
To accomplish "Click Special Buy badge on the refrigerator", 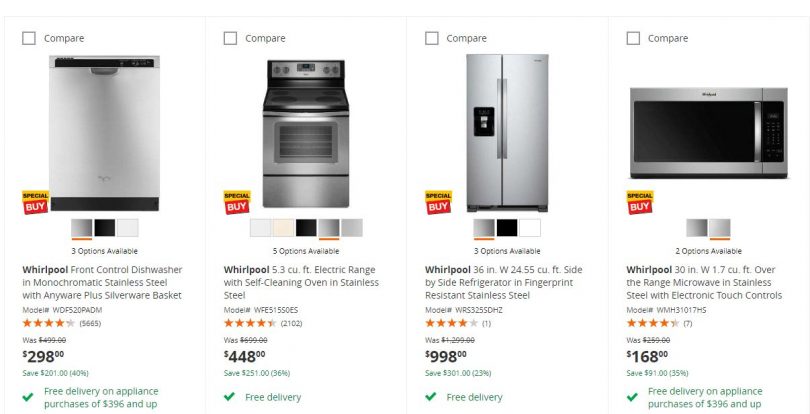I will pyautogui.click(x=438, y=202).
